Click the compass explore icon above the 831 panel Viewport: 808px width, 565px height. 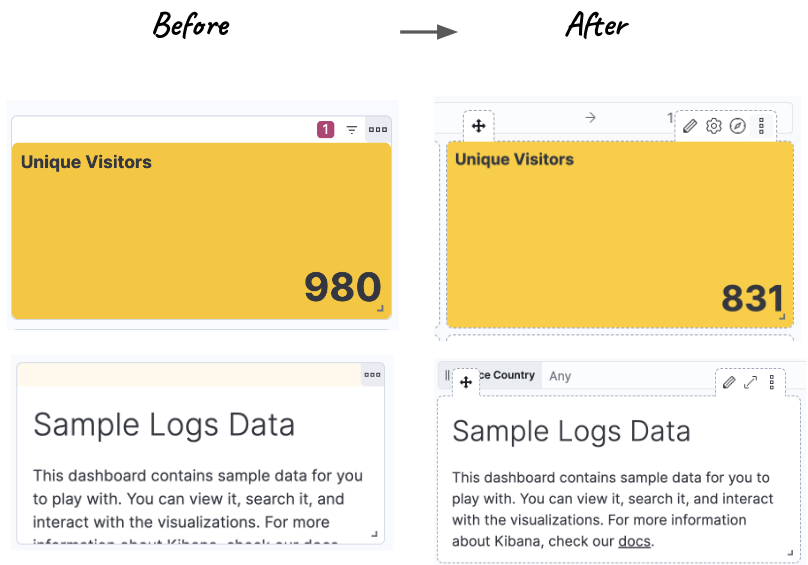pos(737,126)
